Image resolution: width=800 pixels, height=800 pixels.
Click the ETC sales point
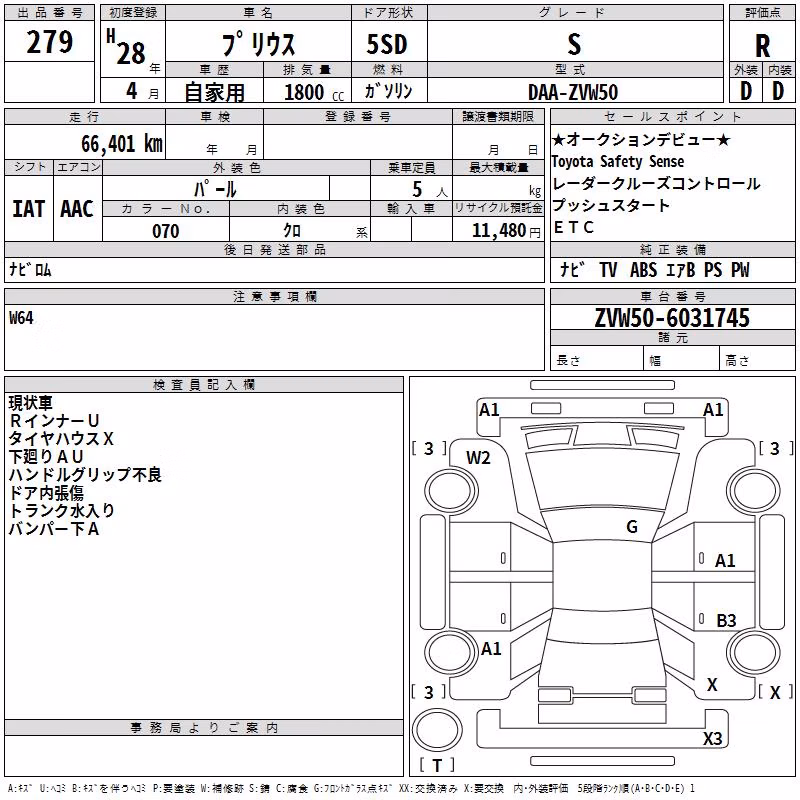point(573,227)
